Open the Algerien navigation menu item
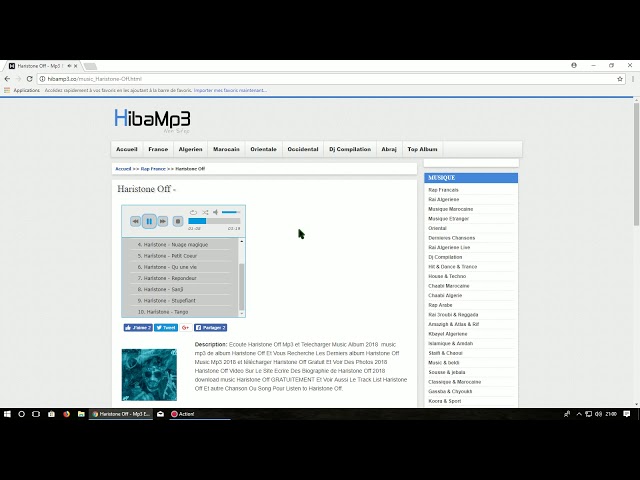This screenshot has width=640, height=480. coord(191,149)
